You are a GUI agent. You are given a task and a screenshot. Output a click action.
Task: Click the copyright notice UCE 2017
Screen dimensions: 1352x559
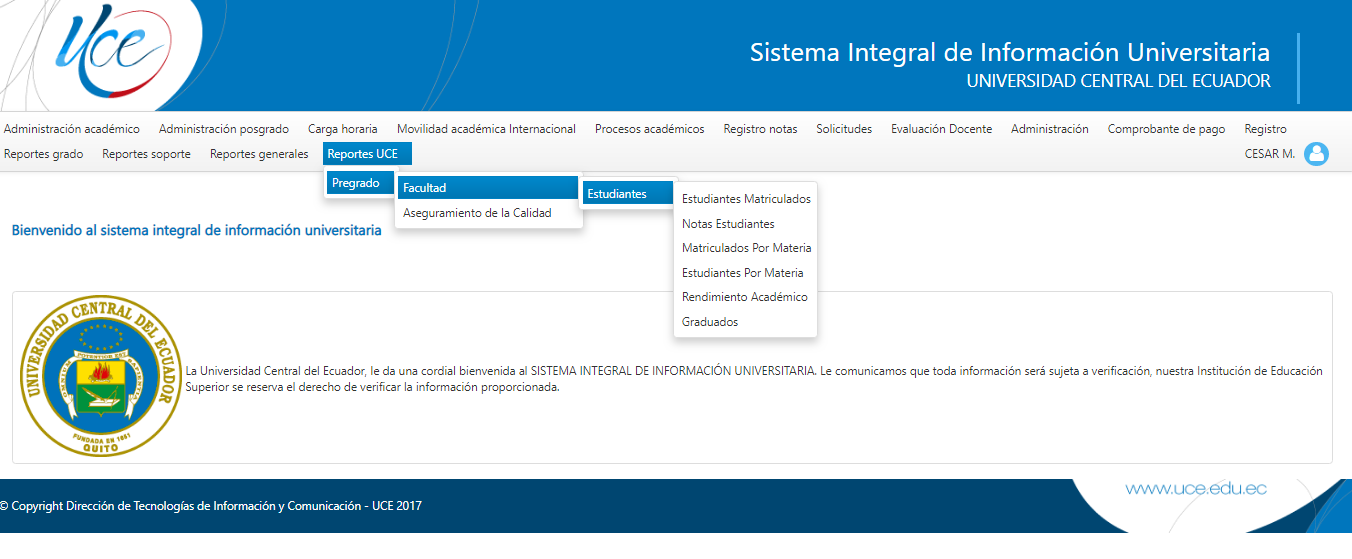(x=211, y=506)
